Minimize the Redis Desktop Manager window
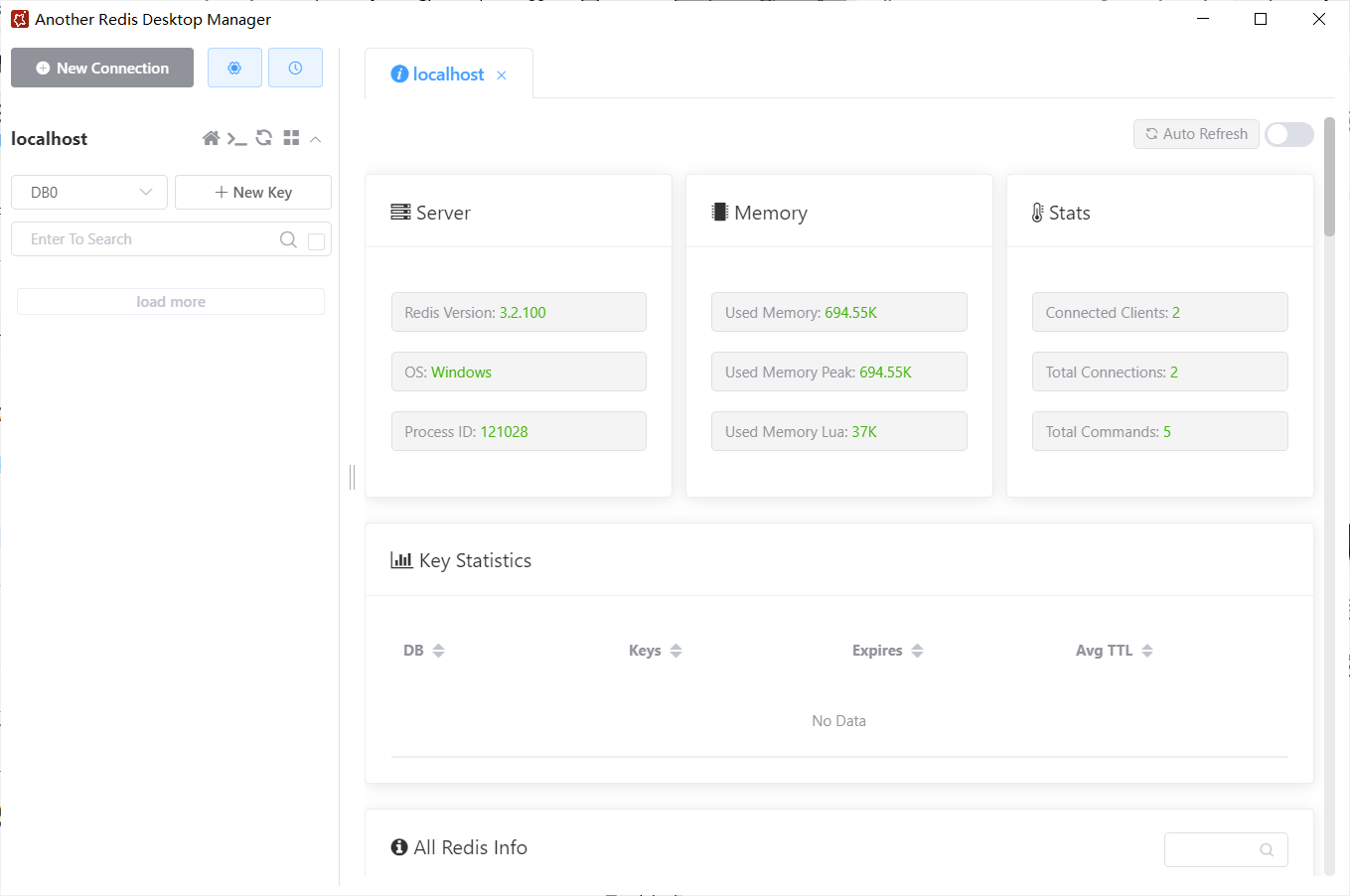The width and height of the screenshot is (1350, 896). point(1202,19)
